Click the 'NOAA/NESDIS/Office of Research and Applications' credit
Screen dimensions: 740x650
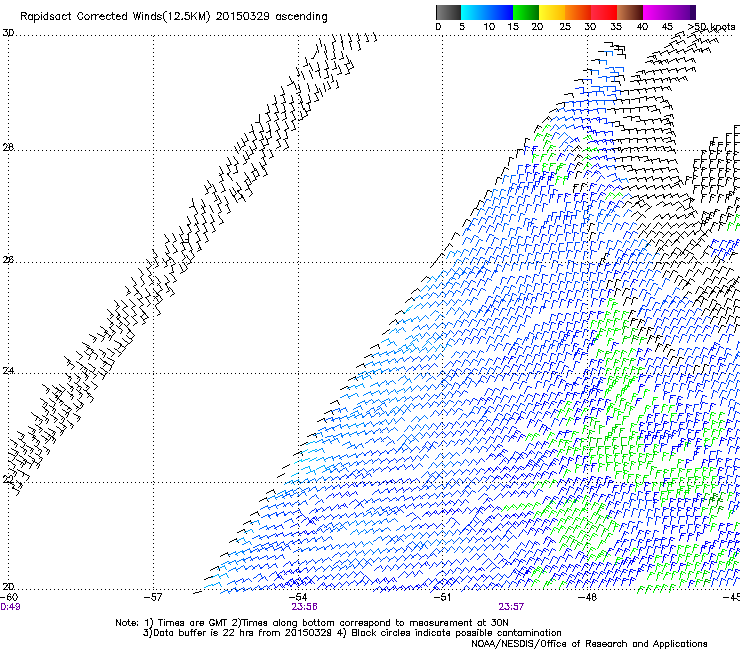tap(589, 644)
